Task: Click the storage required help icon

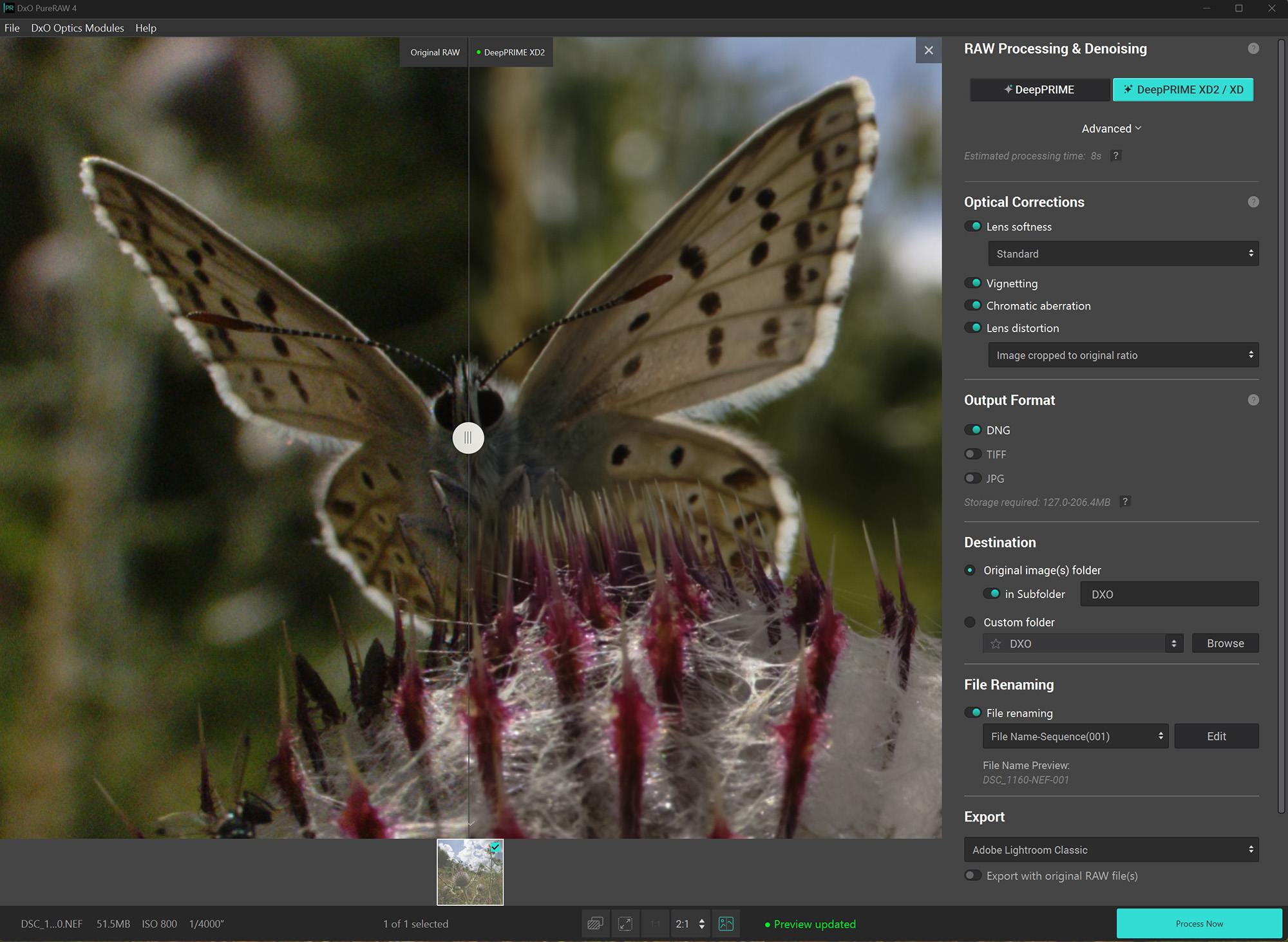Action: [x=1125, y=502]
